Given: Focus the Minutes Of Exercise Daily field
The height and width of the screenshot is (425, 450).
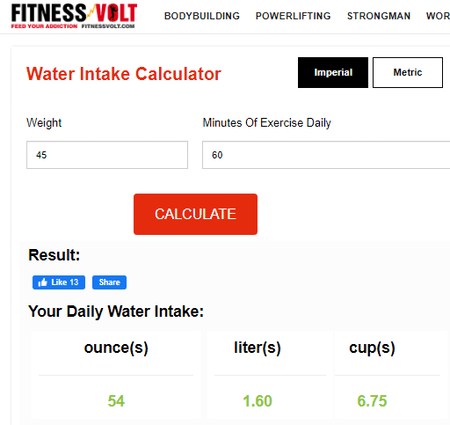Looking at the screenshot, I should pos(326,155).
